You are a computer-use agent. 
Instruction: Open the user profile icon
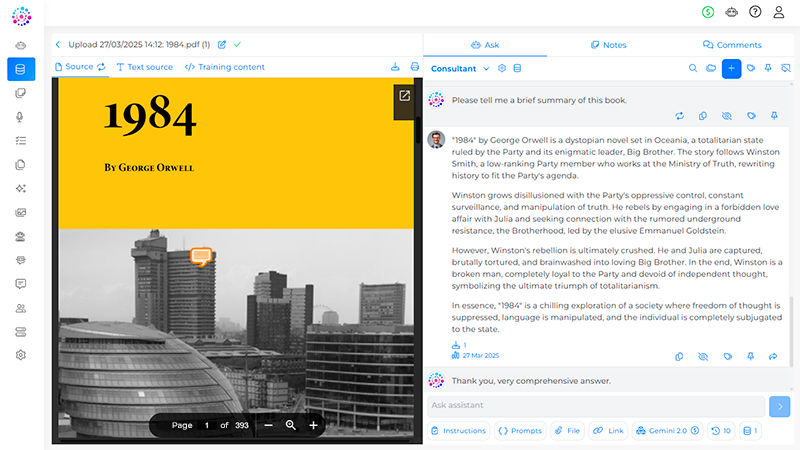tap(779, 12)
